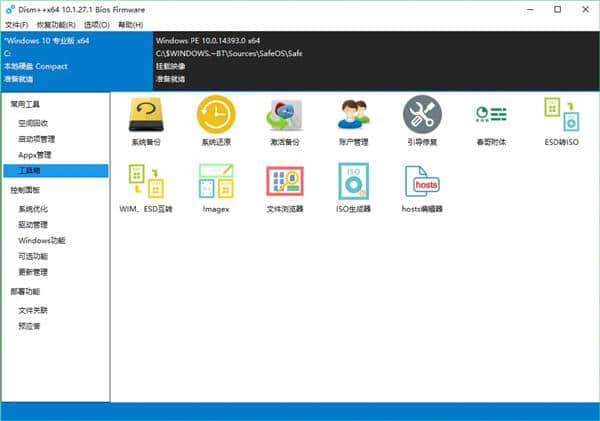This screenshot has width=600, height=421.
Task: Select 空间回收 in the sidebar
Action: tap(34, 122)
